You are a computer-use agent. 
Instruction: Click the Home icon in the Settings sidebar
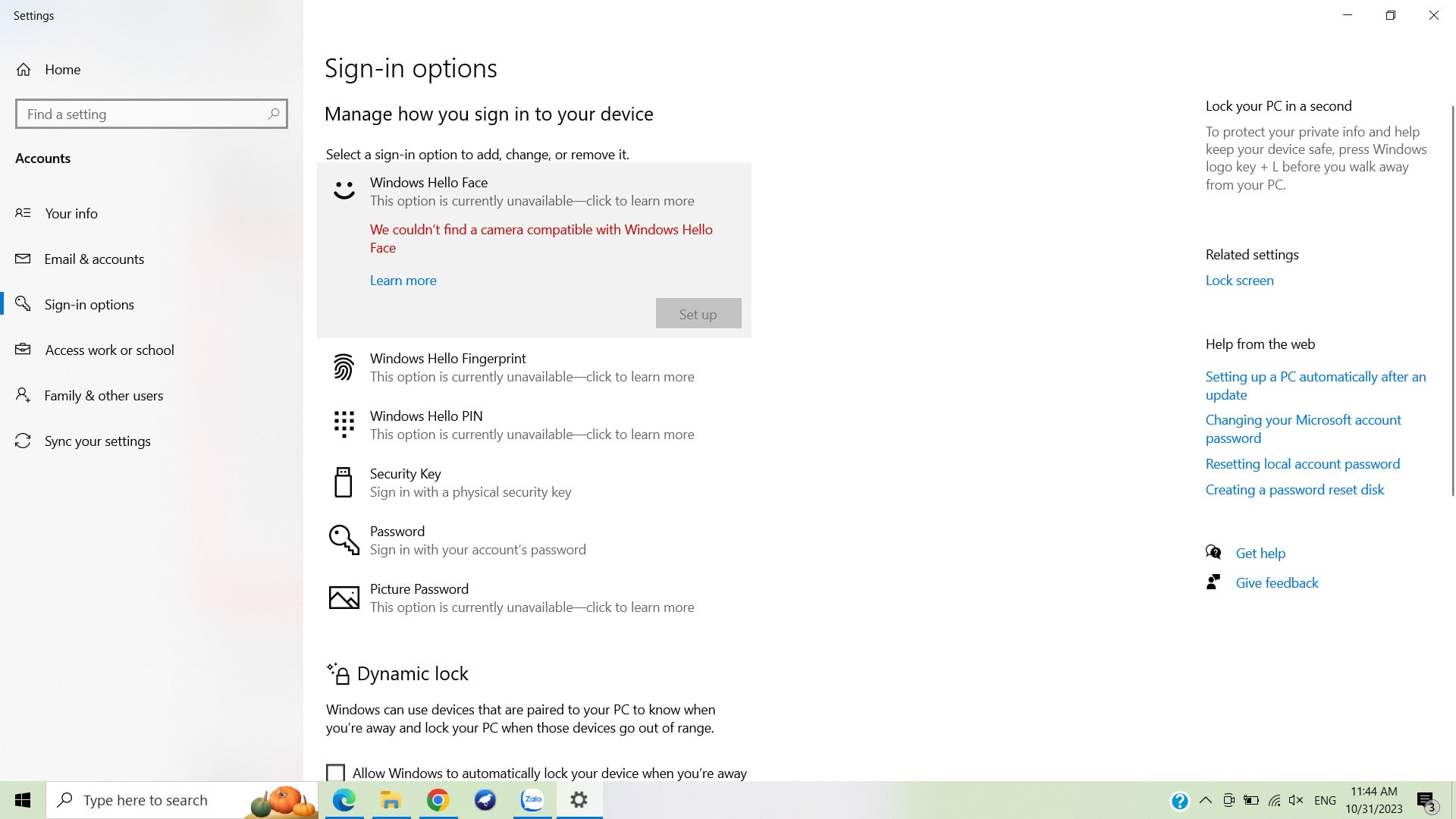coord(24,70)
